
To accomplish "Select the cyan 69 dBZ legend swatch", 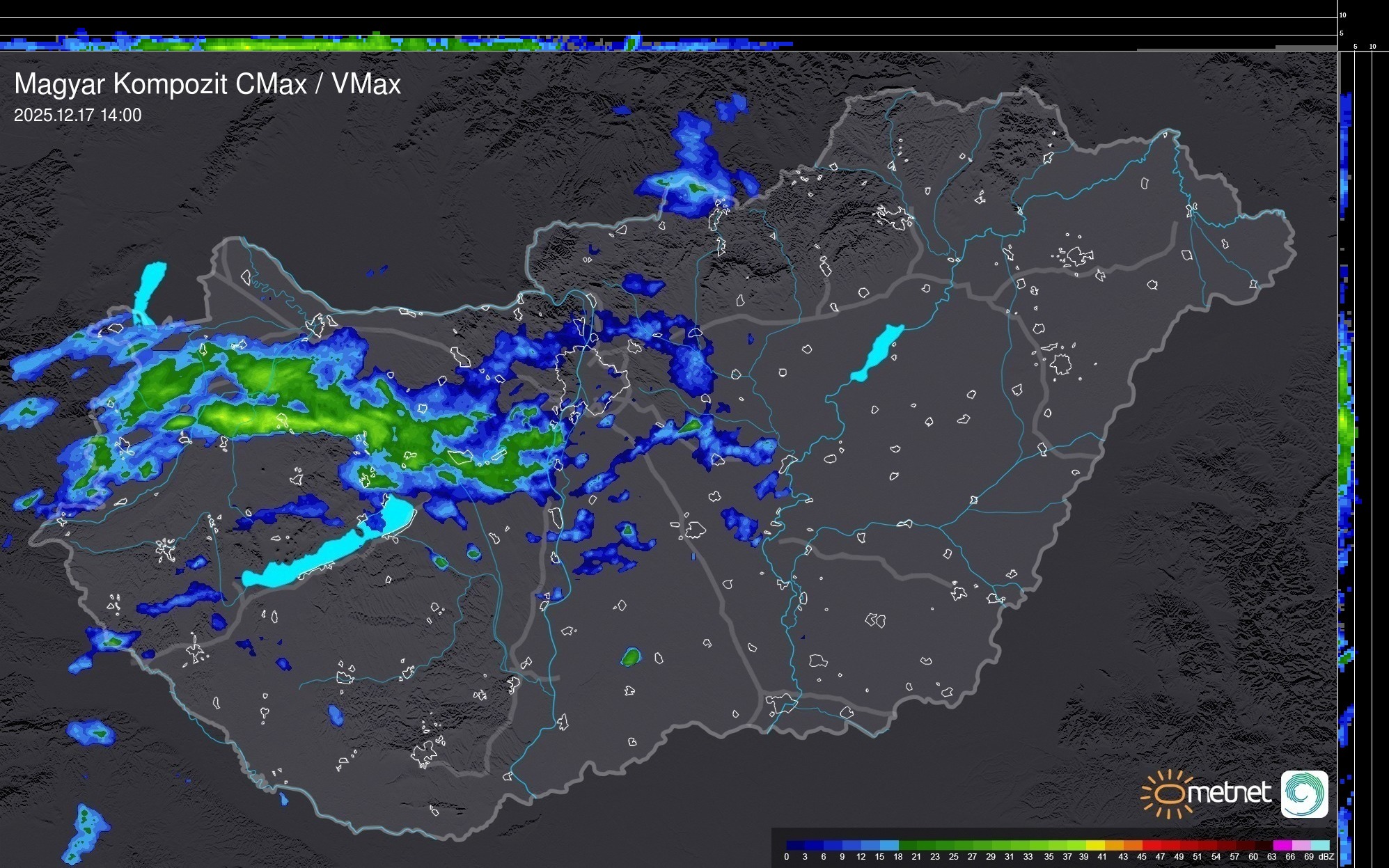I will pyautogui.click(x=1319, y=845).
